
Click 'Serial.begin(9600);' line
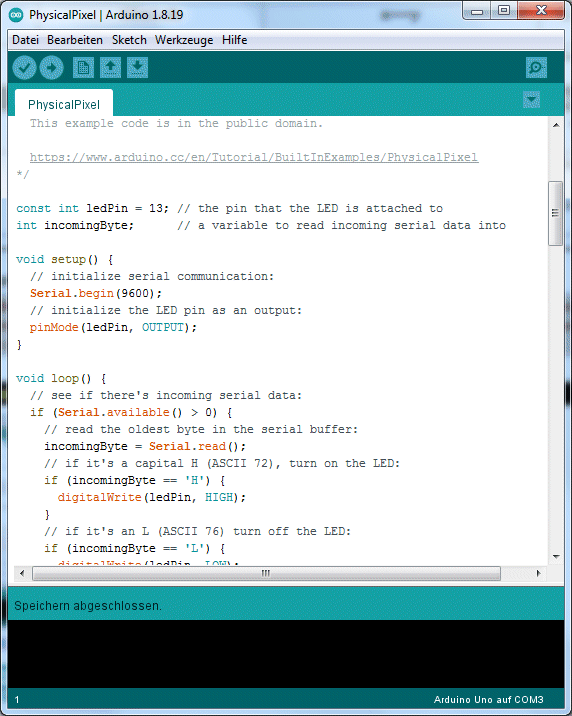pos(96,293)
